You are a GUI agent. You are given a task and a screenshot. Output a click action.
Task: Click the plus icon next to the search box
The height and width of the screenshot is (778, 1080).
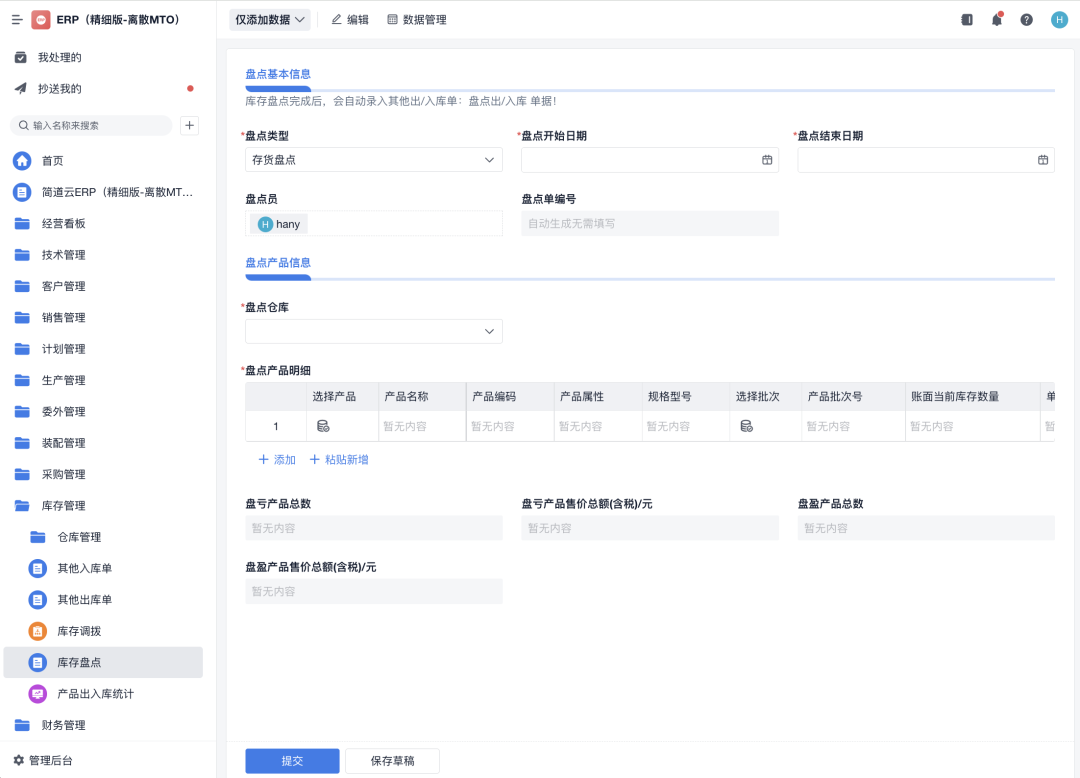point(189,125)
